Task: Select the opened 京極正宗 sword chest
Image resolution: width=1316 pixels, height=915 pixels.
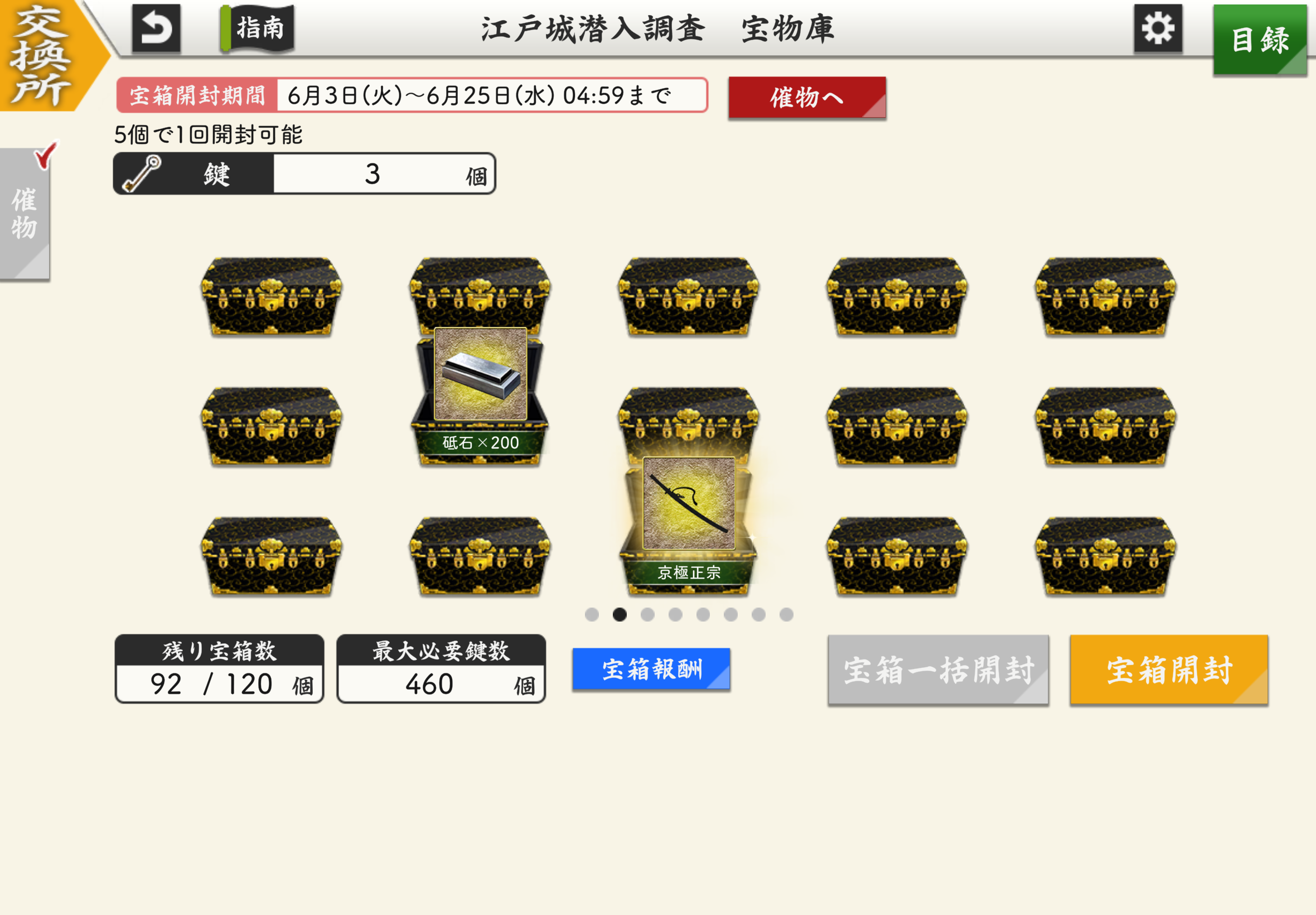Action: [689, 525]
